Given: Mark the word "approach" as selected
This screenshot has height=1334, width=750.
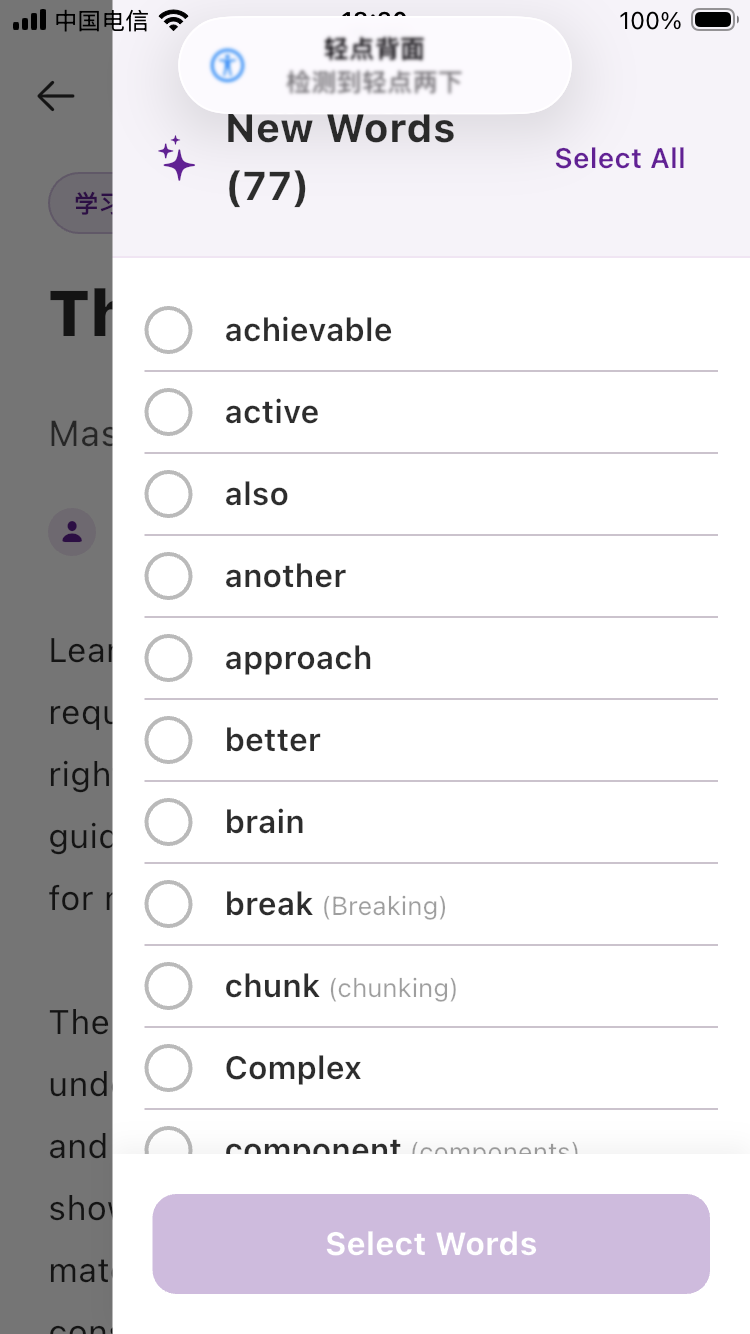Looking at the screenshot, I should 168,658.
